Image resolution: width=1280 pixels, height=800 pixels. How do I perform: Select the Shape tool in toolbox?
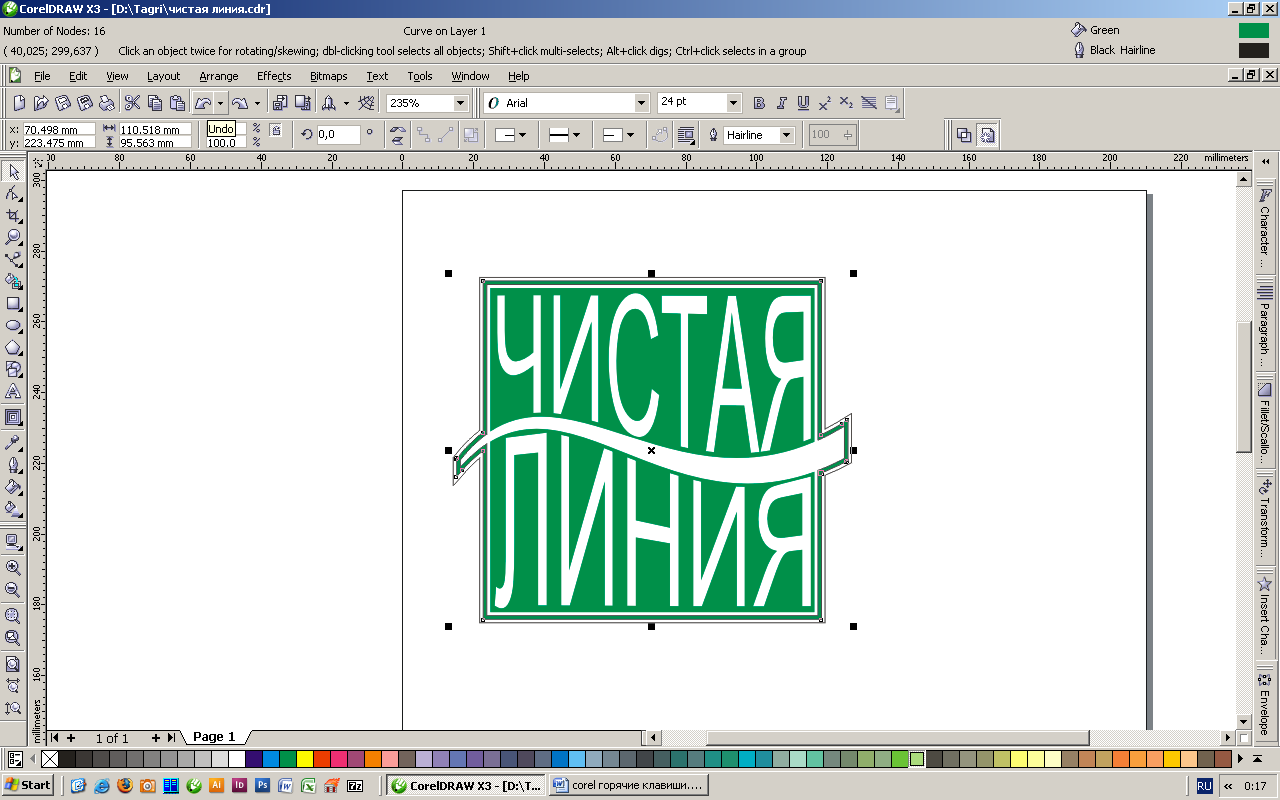point(14,194)
